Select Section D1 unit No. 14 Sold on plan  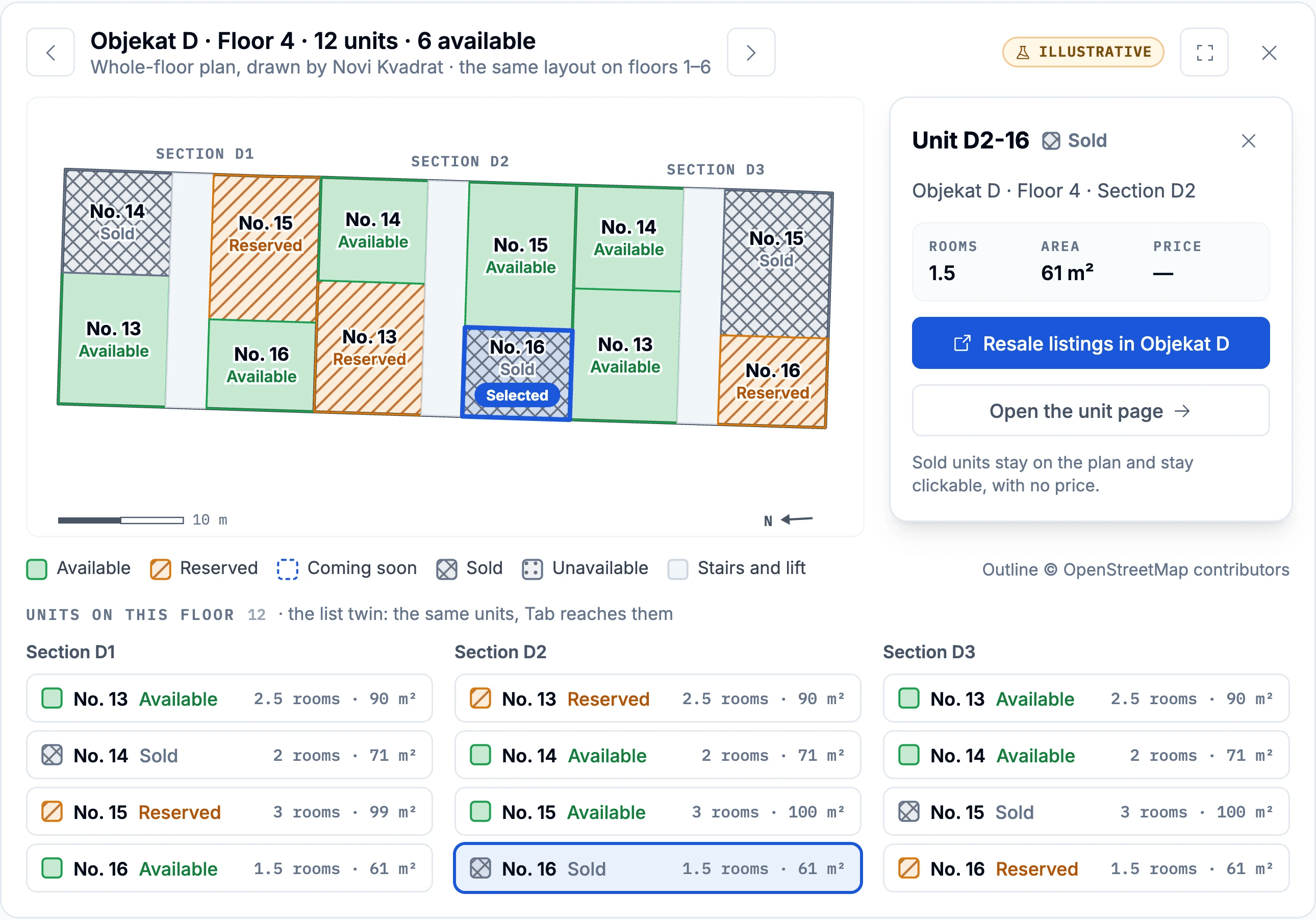tap(117, 222)
